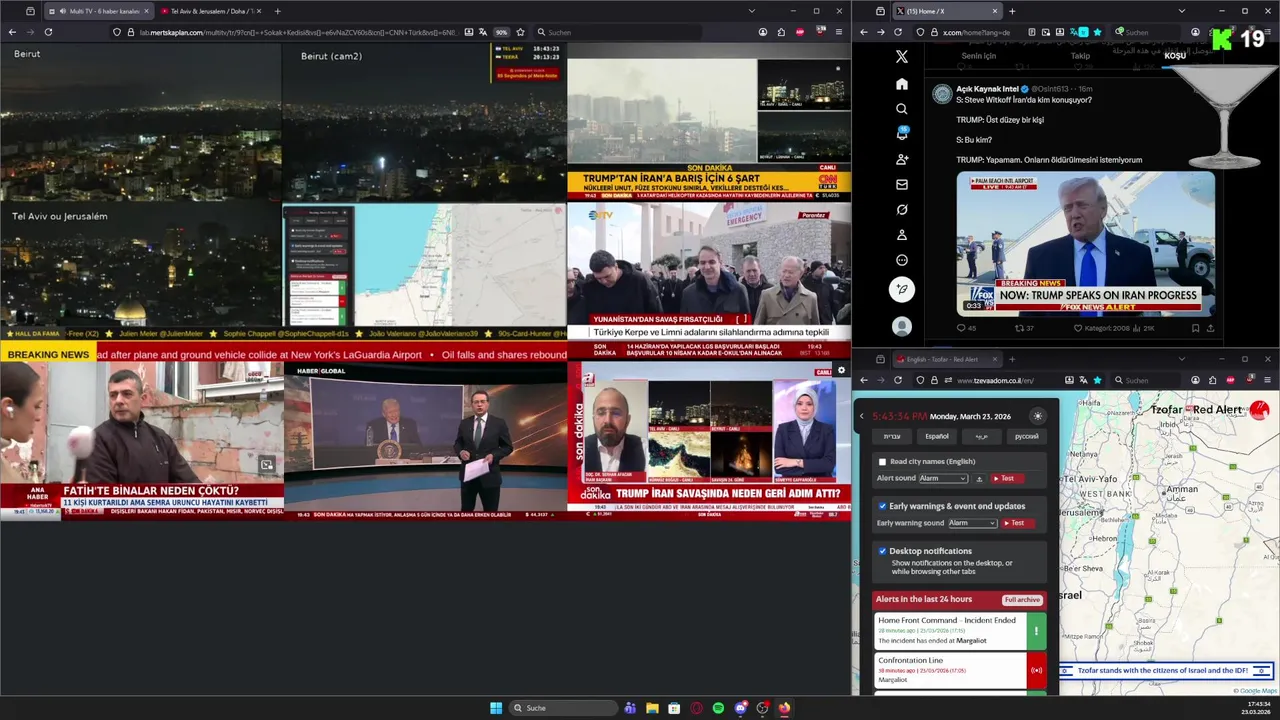This screenshot has height=720, width=1280.
Task: Compose new post with feather button
Action: click(901, 289)
